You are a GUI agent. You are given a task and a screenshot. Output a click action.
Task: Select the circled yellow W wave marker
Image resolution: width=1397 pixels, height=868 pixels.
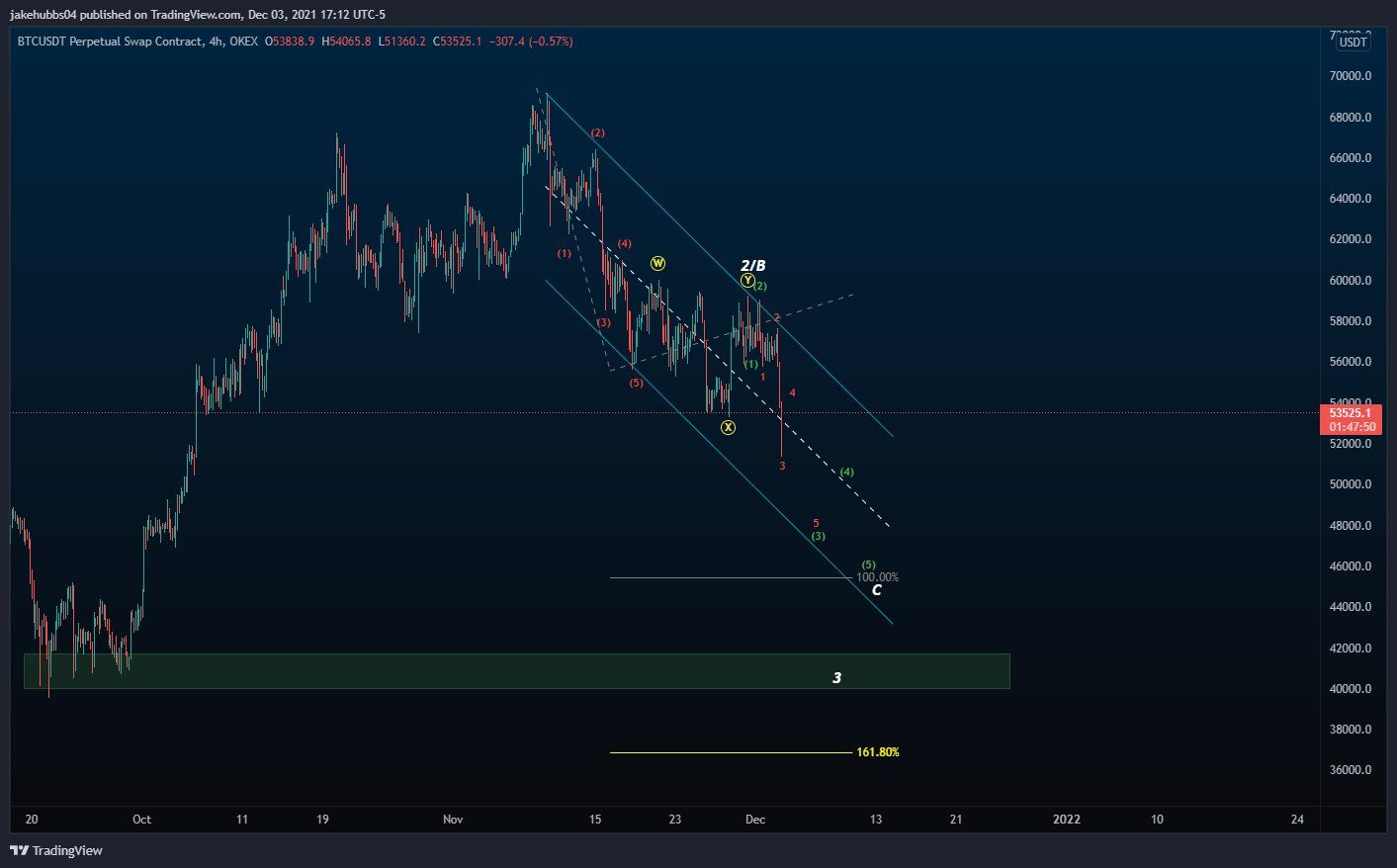(657, 264)
